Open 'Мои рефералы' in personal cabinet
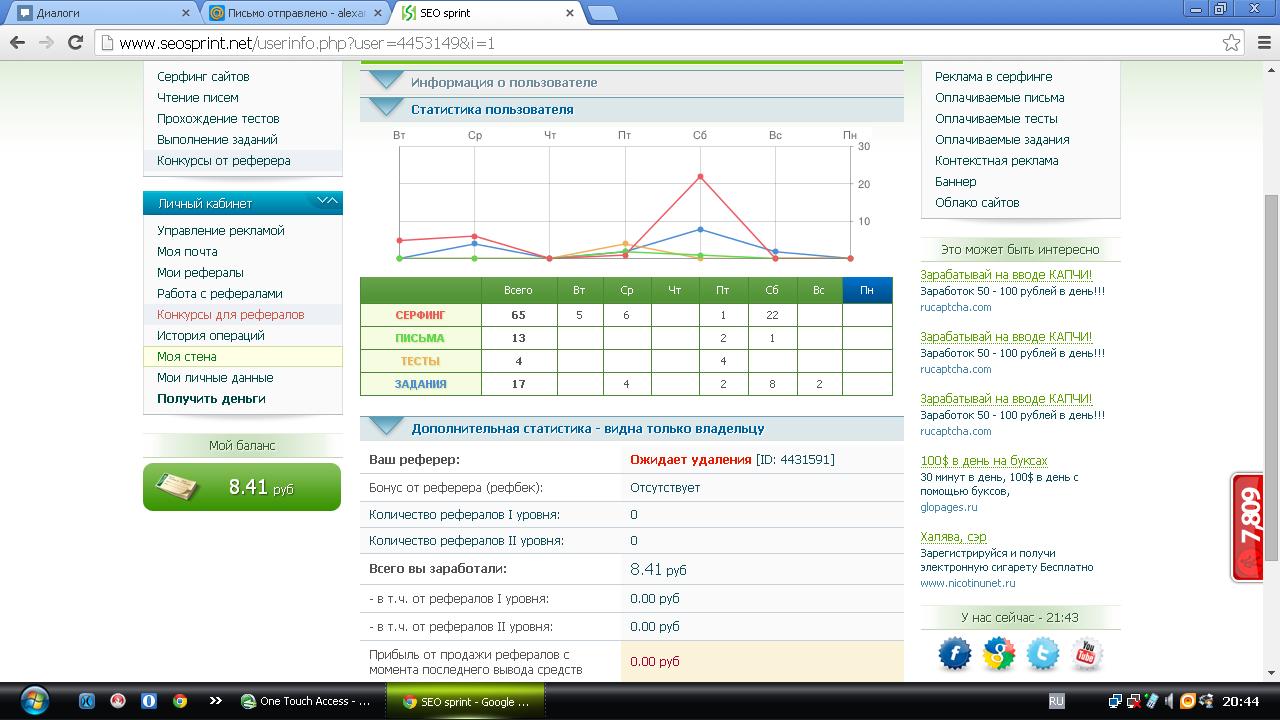The image size is (1280, 720). (x=200, y=272)
